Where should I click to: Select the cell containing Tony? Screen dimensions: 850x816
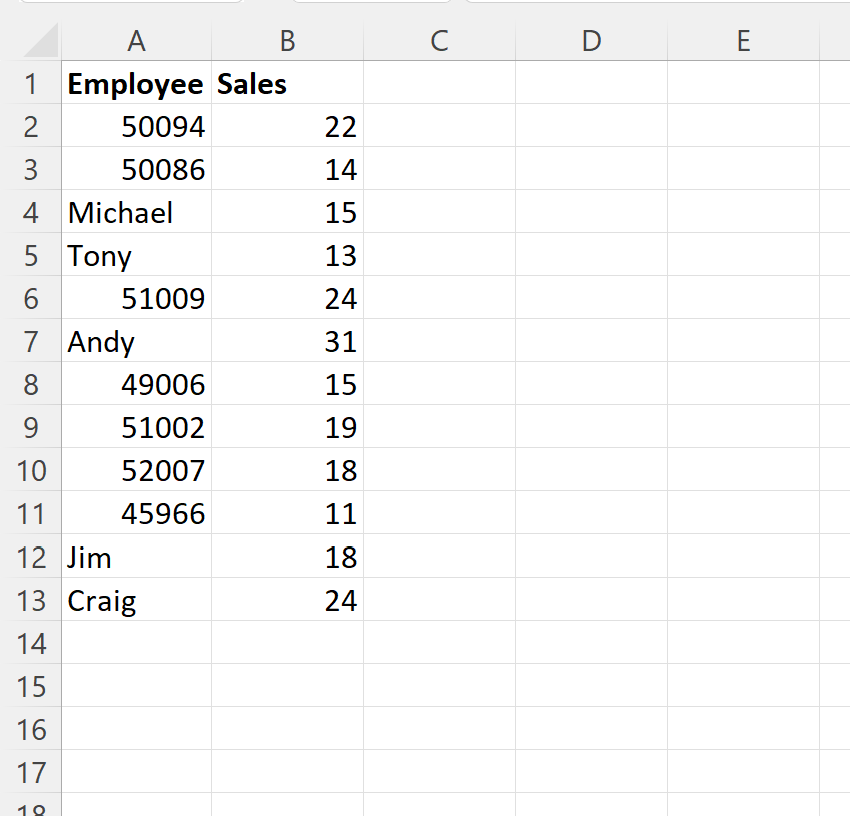tap(136, 256)
